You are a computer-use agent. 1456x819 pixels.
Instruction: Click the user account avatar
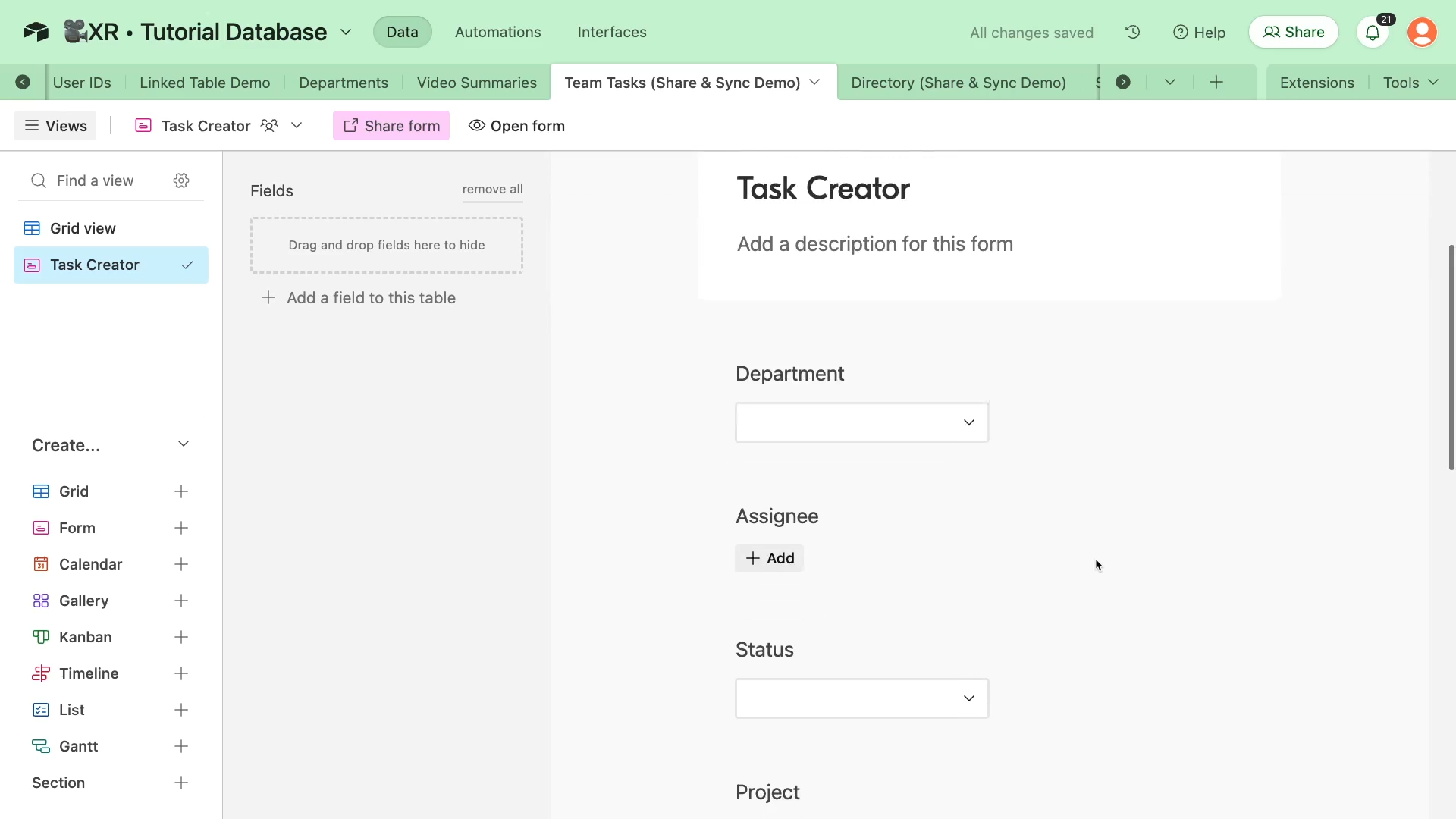coord(1422,33)
